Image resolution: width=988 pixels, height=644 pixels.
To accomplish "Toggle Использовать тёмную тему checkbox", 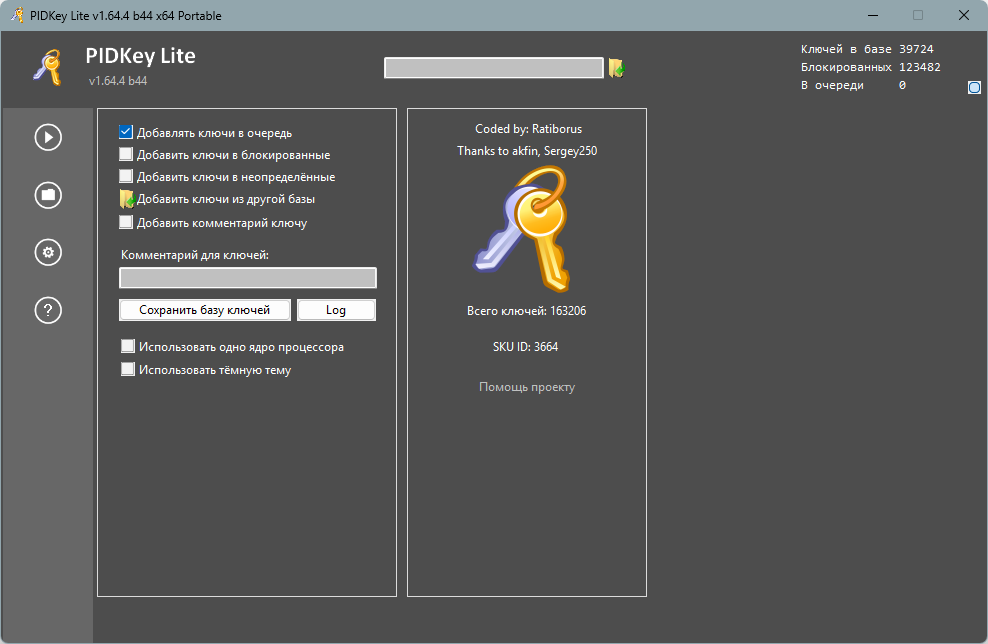I will point(128,369).
